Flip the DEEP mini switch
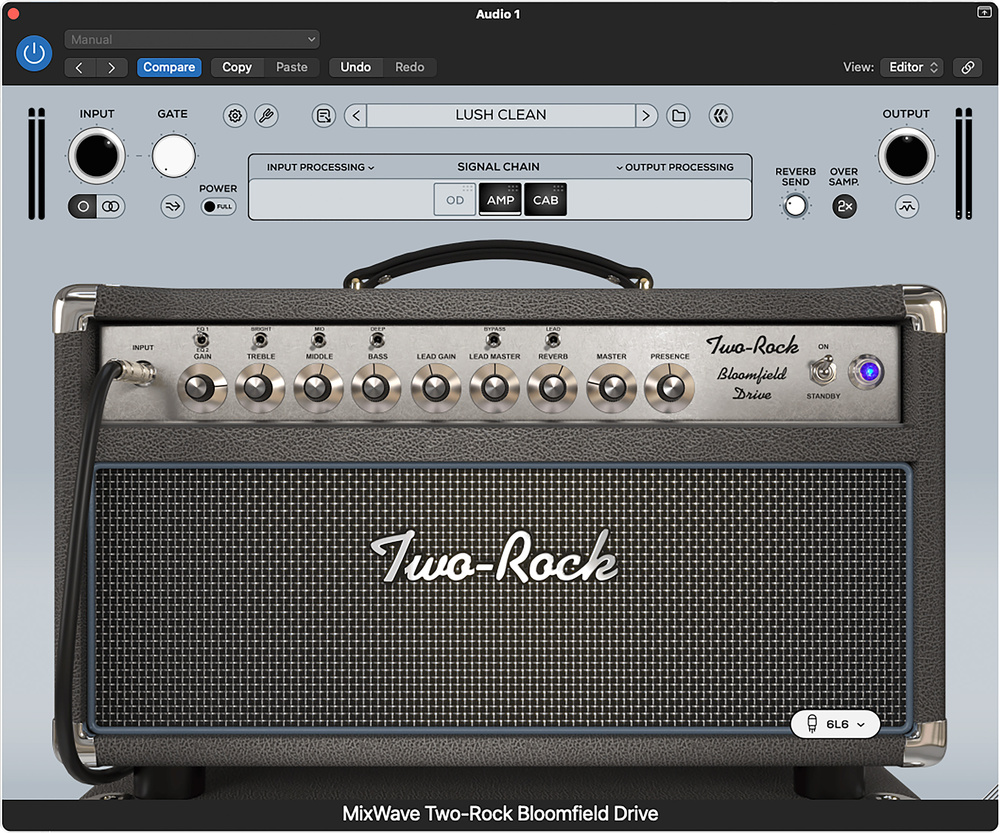Screen dimensions: 1000x833 point(378,340)
